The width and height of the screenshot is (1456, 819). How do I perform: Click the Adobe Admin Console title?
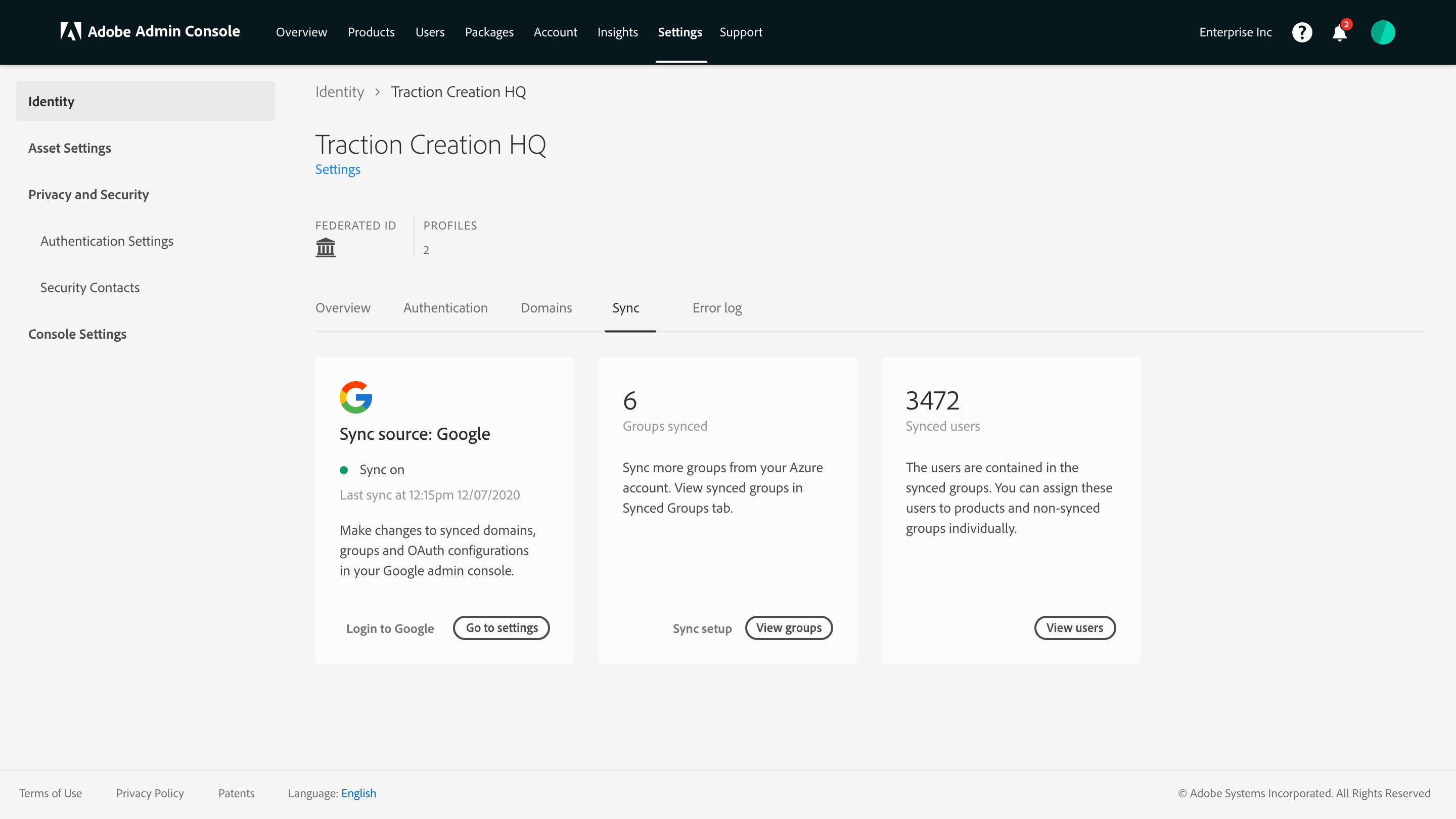click(x=164, y=32)
